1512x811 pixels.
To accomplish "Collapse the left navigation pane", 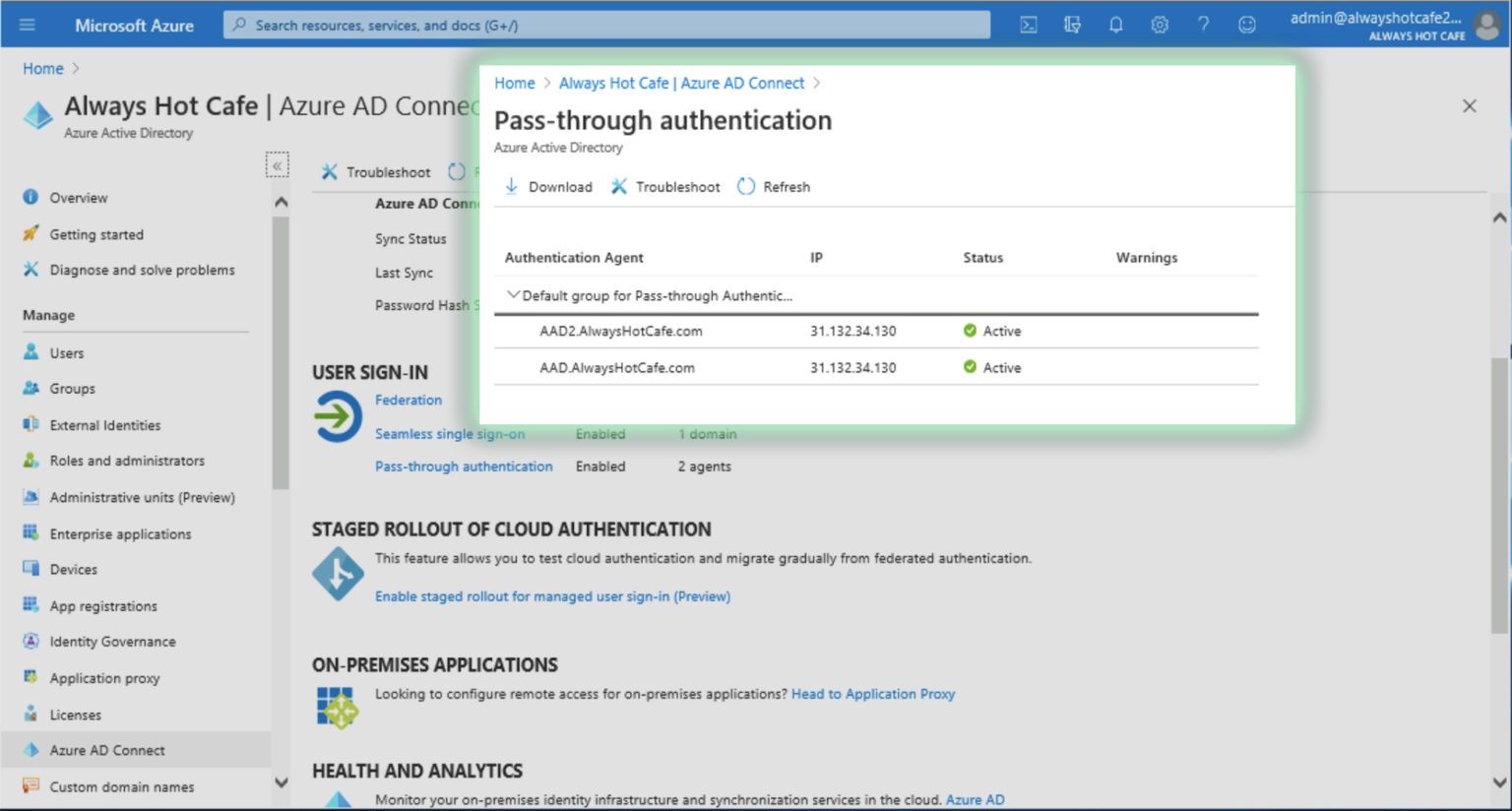I will (x=278, y=165).
